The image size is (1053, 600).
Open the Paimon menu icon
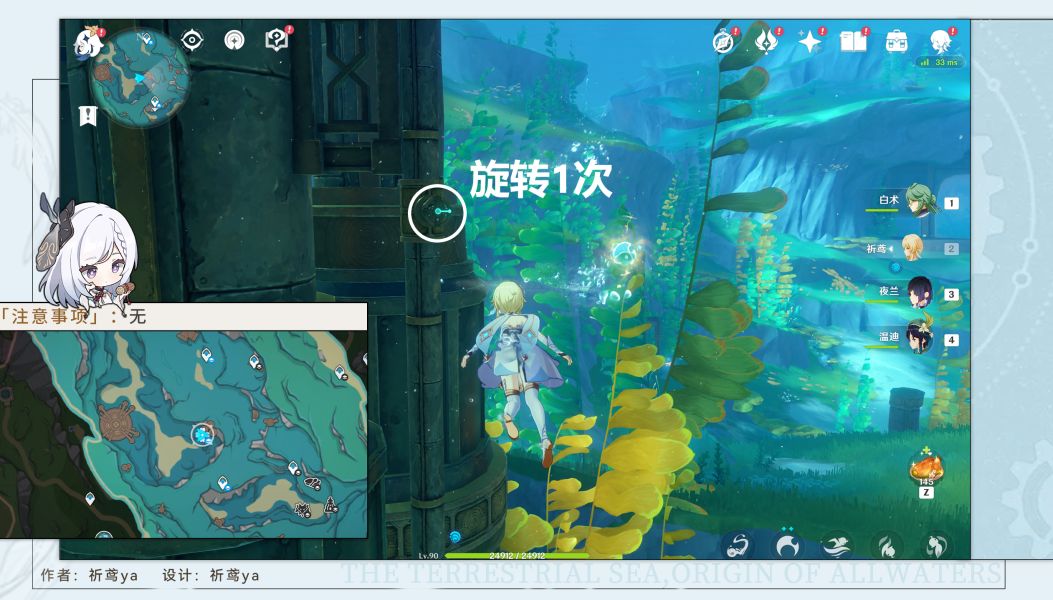coord(89,43)
